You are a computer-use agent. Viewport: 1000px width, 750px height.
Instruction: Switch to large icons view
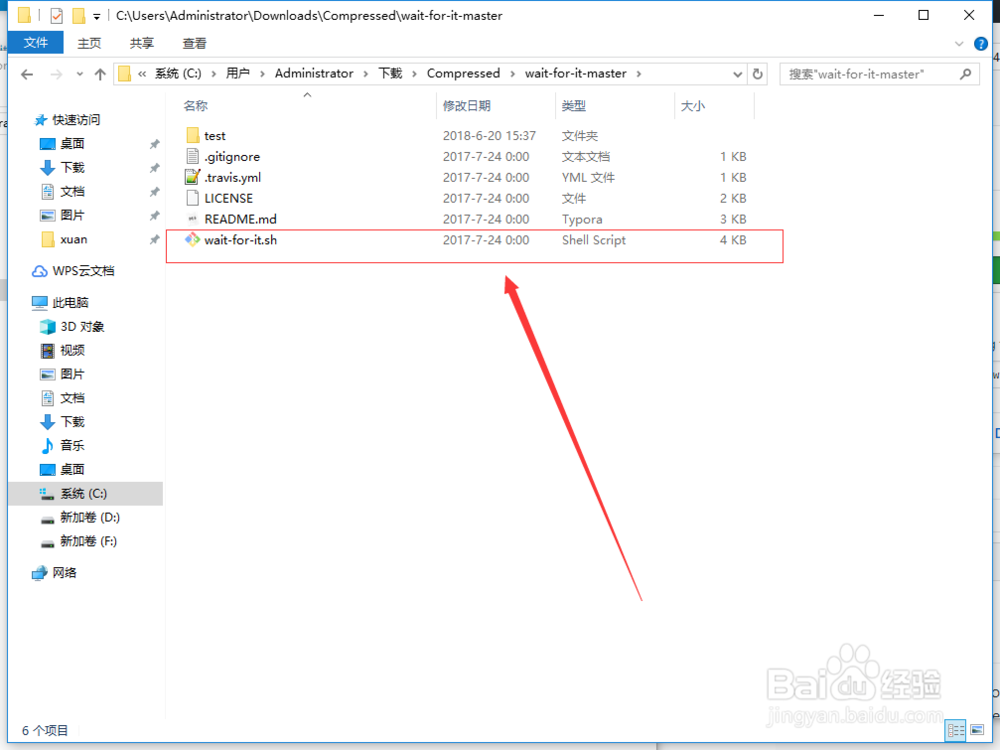[x=977, y=730]
